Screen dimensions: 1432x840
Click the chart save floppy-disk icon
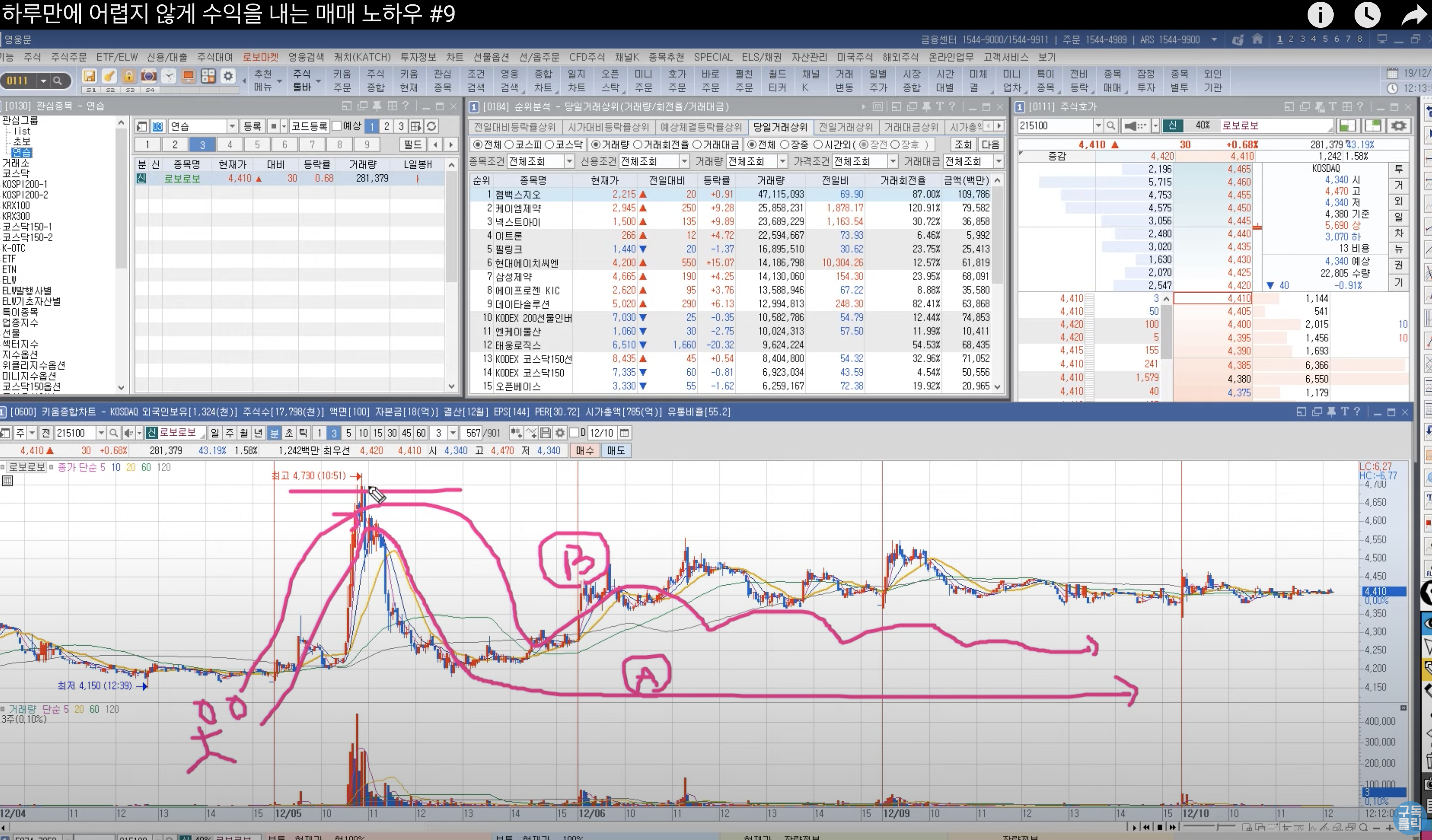coord(545,433)
